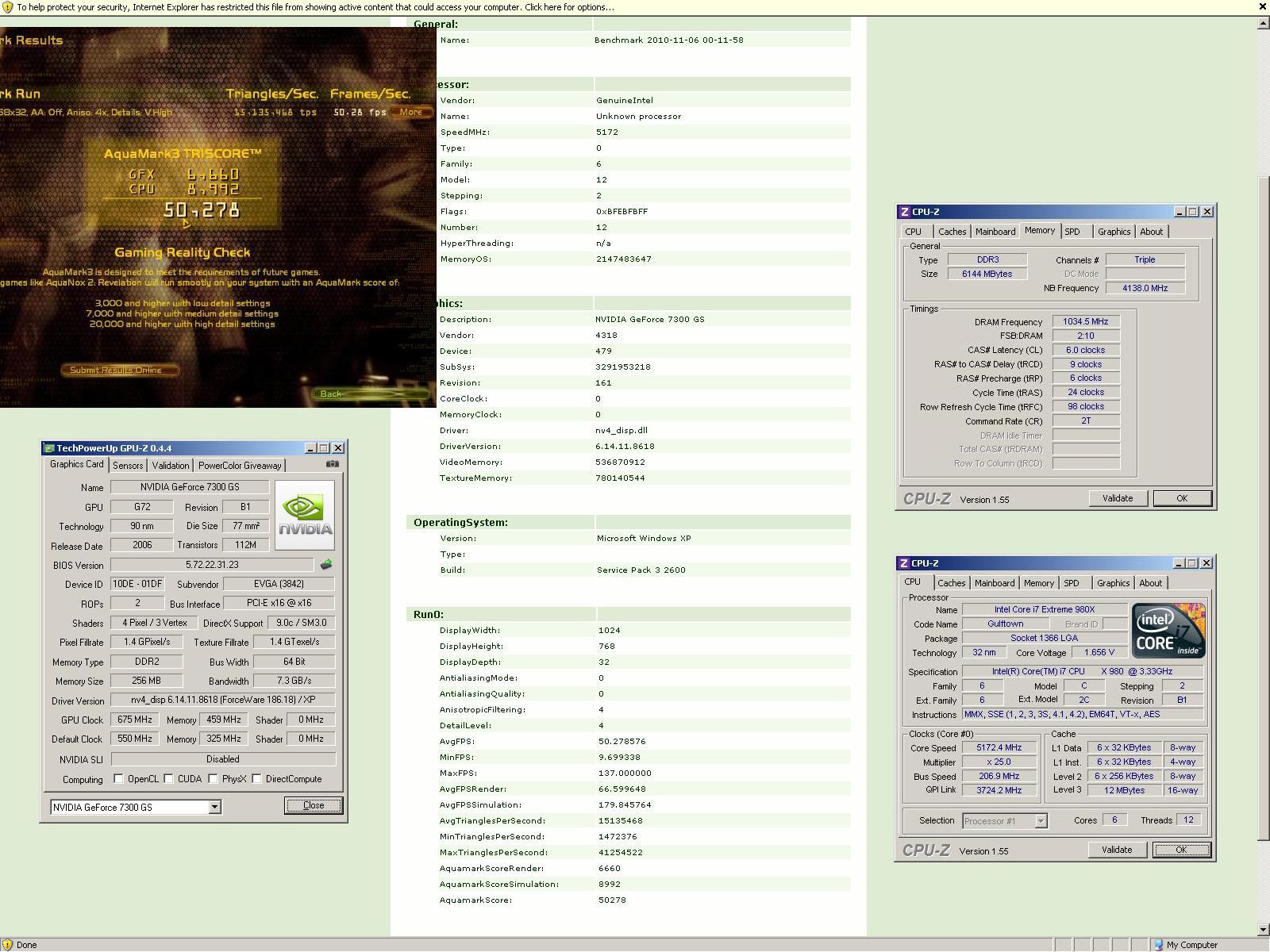Screen dimensions: 1270x952
Task: Click the page scrollbar up arrow
Action: [x=1263, y=23]
